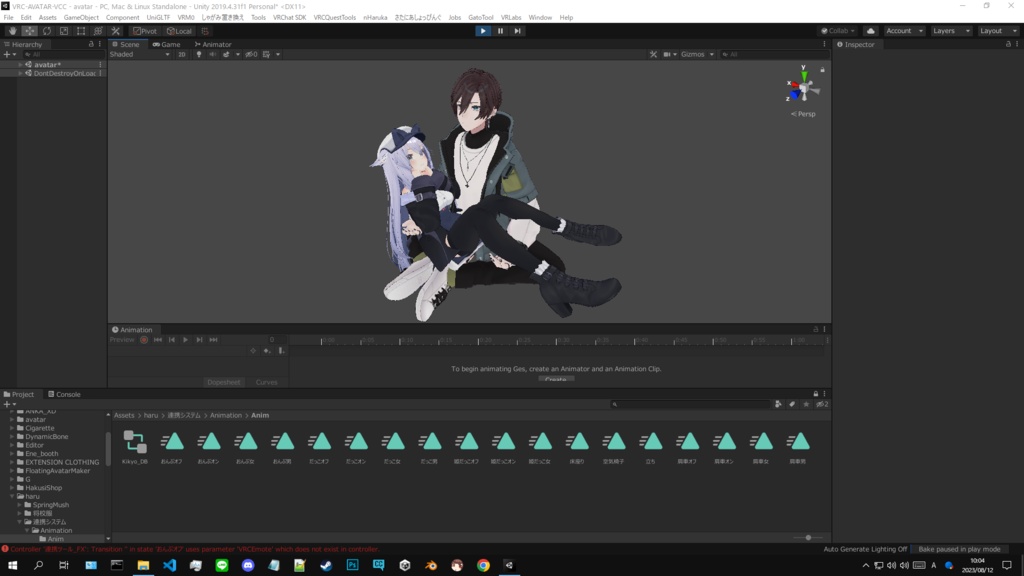Switch to the Curves tab in Animation
1024x576 pixels.
(x=267, y=382)
